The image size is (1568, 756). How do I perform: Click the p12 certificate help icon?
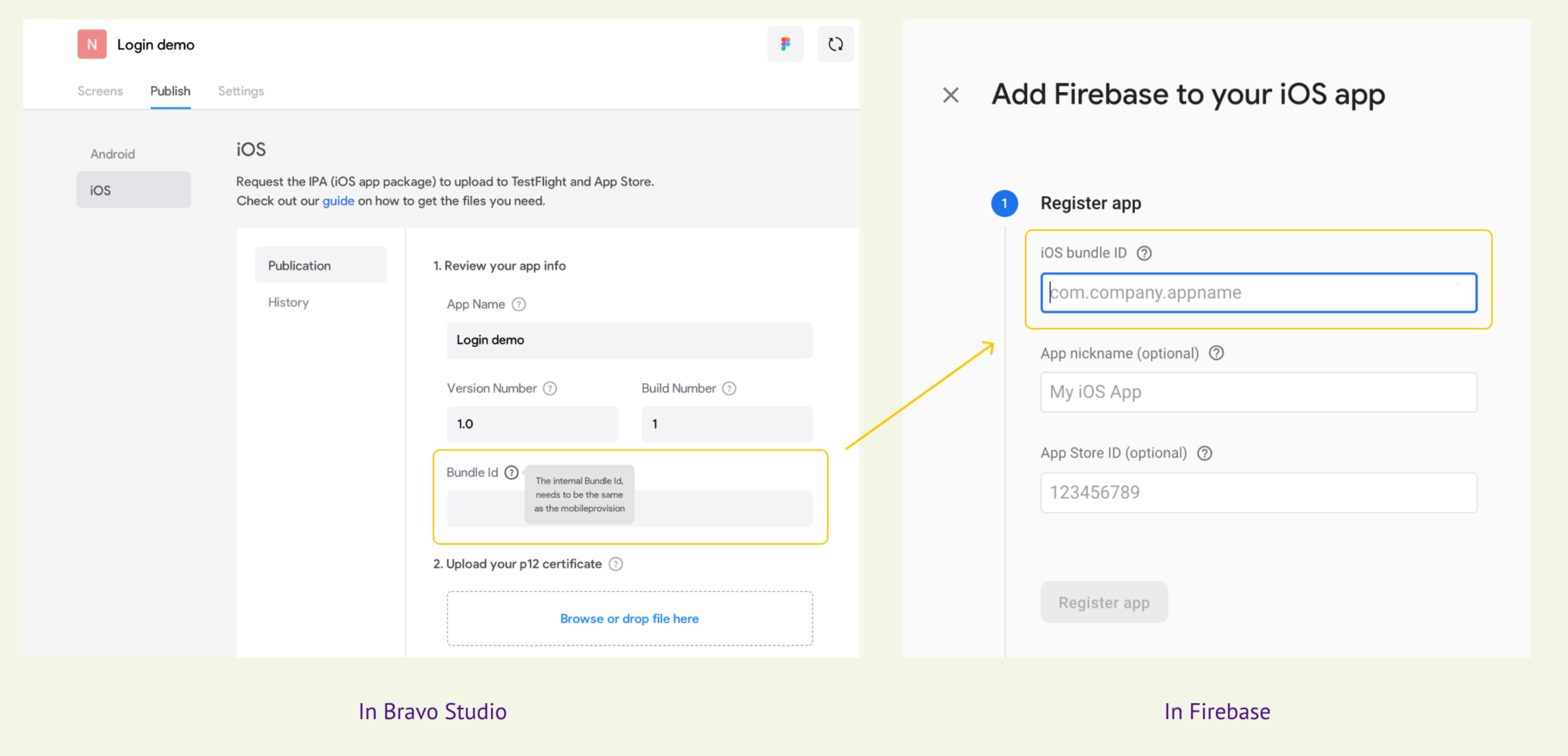point(616,564)
